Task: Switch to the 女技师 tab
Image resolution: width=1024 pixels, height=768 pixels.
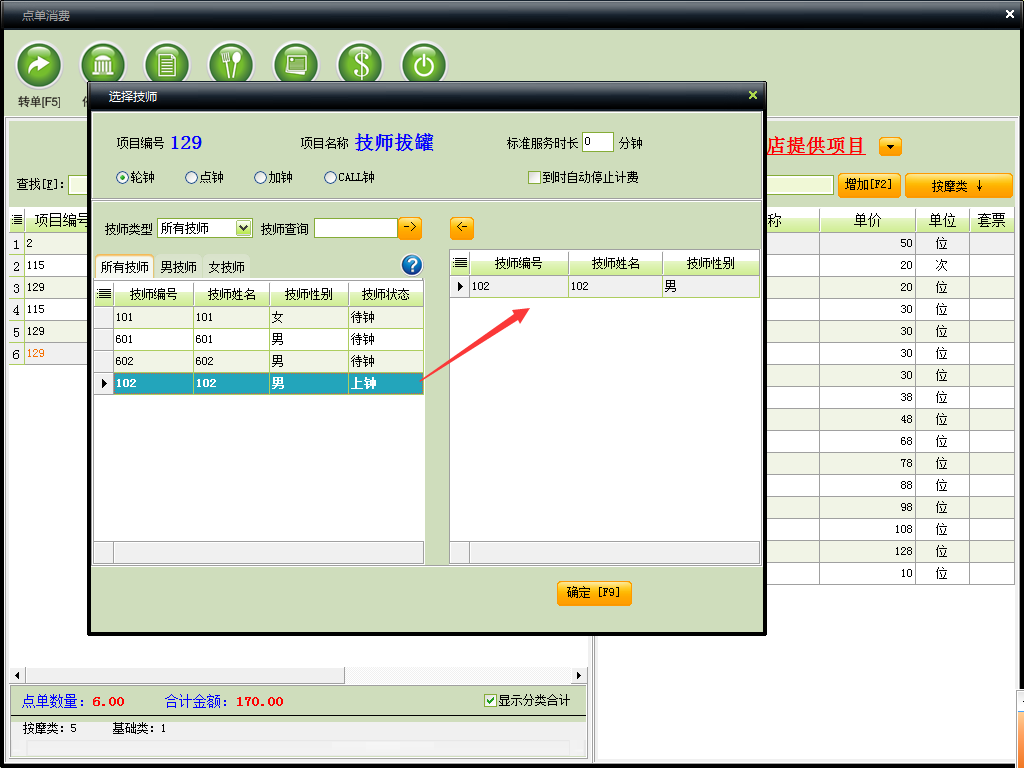Action: click(226, 267)
